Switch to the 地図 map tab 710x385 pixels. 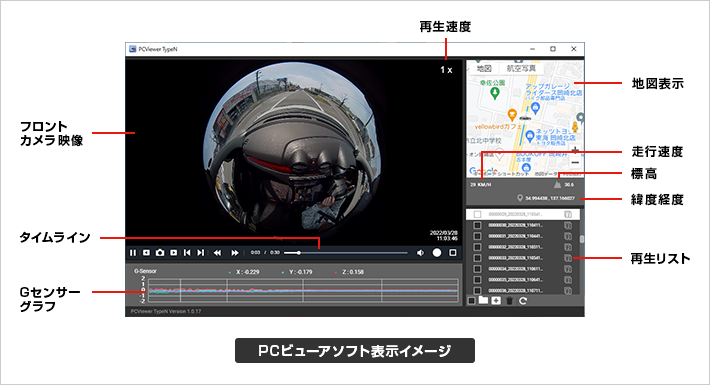(x=484, y=68)
